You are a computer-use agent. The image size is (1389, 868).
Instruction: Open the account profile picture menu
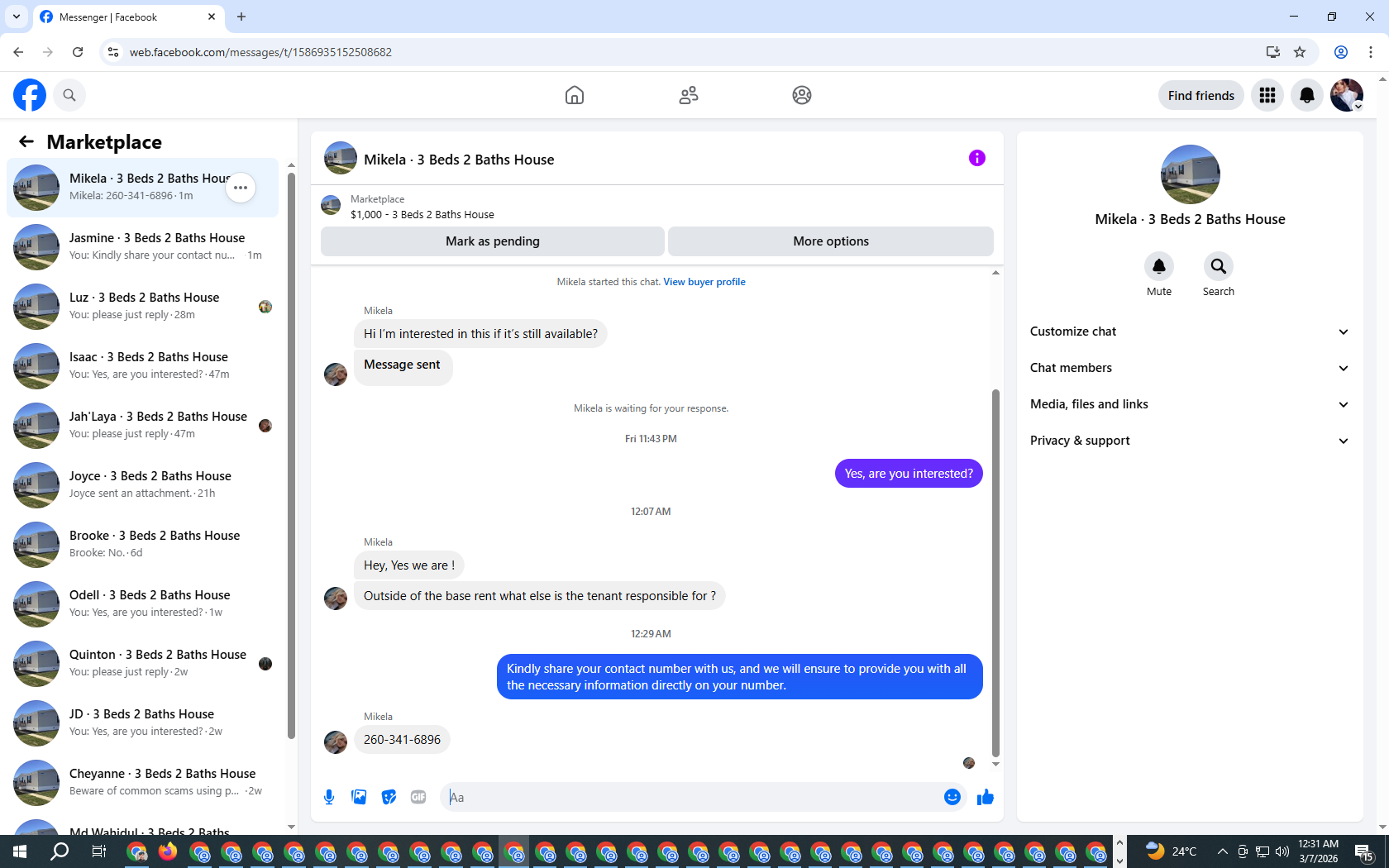pyautogui.click(x=1347, y=95)
